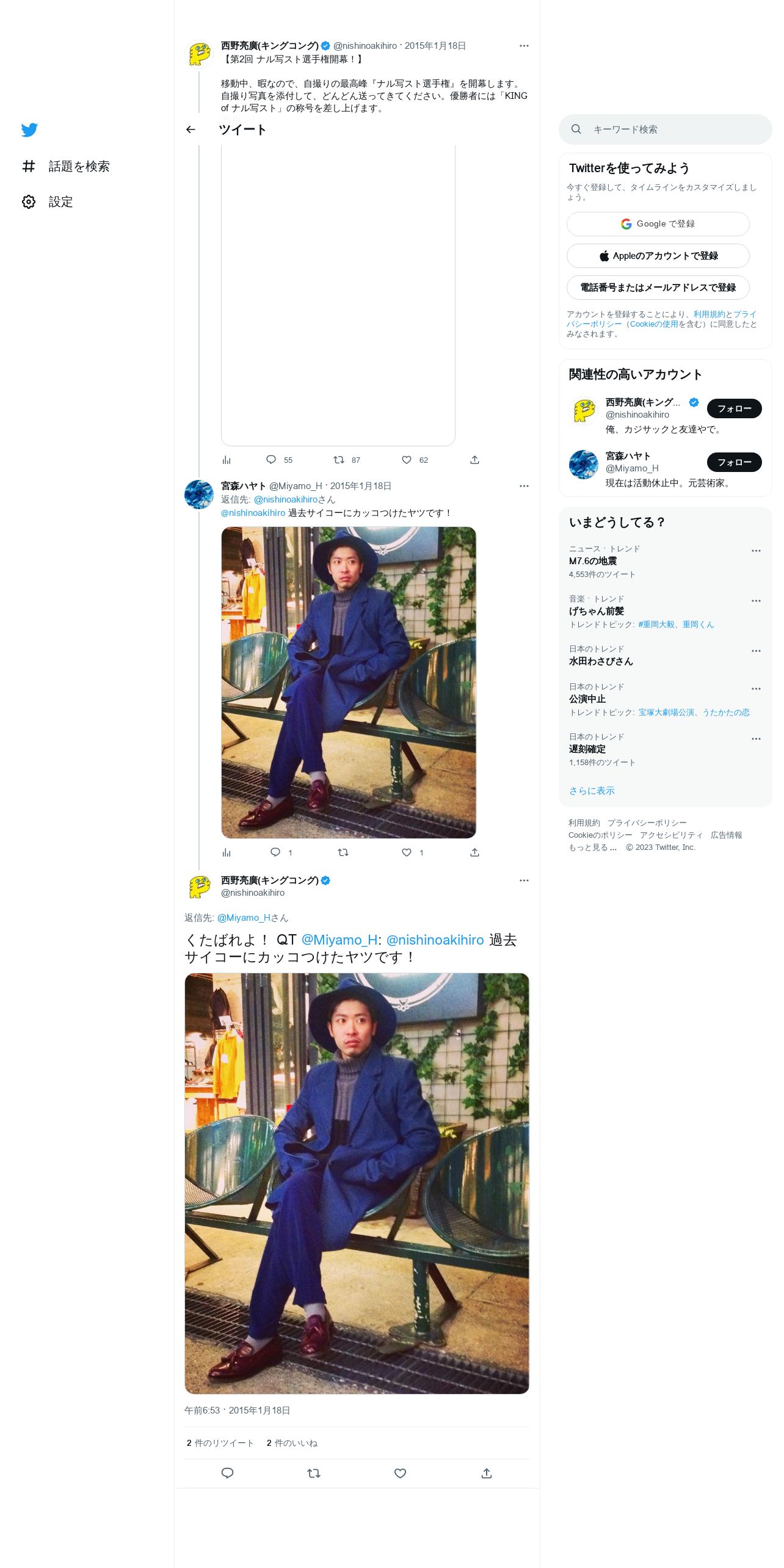784x1568 pixels.
Task: Open more options on 宮森ハヤト's reply
Action: [x=524, y=486]
